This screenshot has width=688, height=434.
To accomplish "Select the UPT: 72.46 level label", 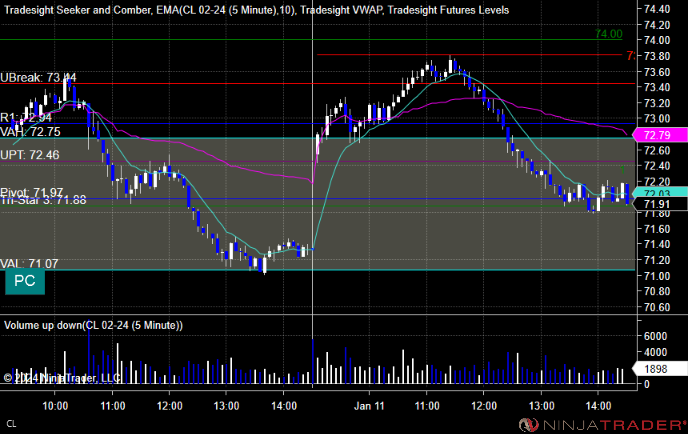I will (x=29, y=154).
